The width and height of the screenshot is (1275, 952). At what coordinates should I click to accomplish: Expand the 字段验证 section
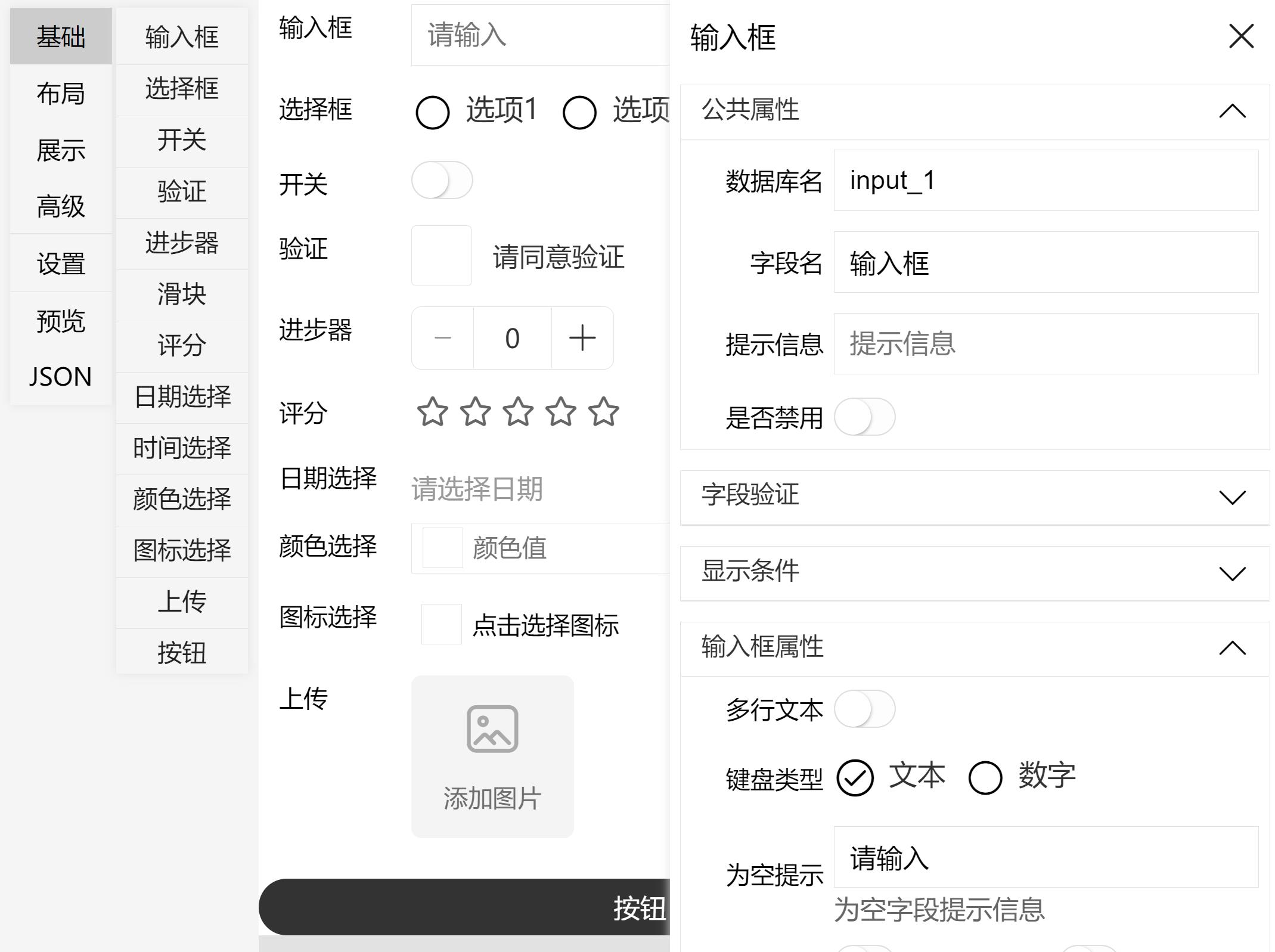point(1232,497)
